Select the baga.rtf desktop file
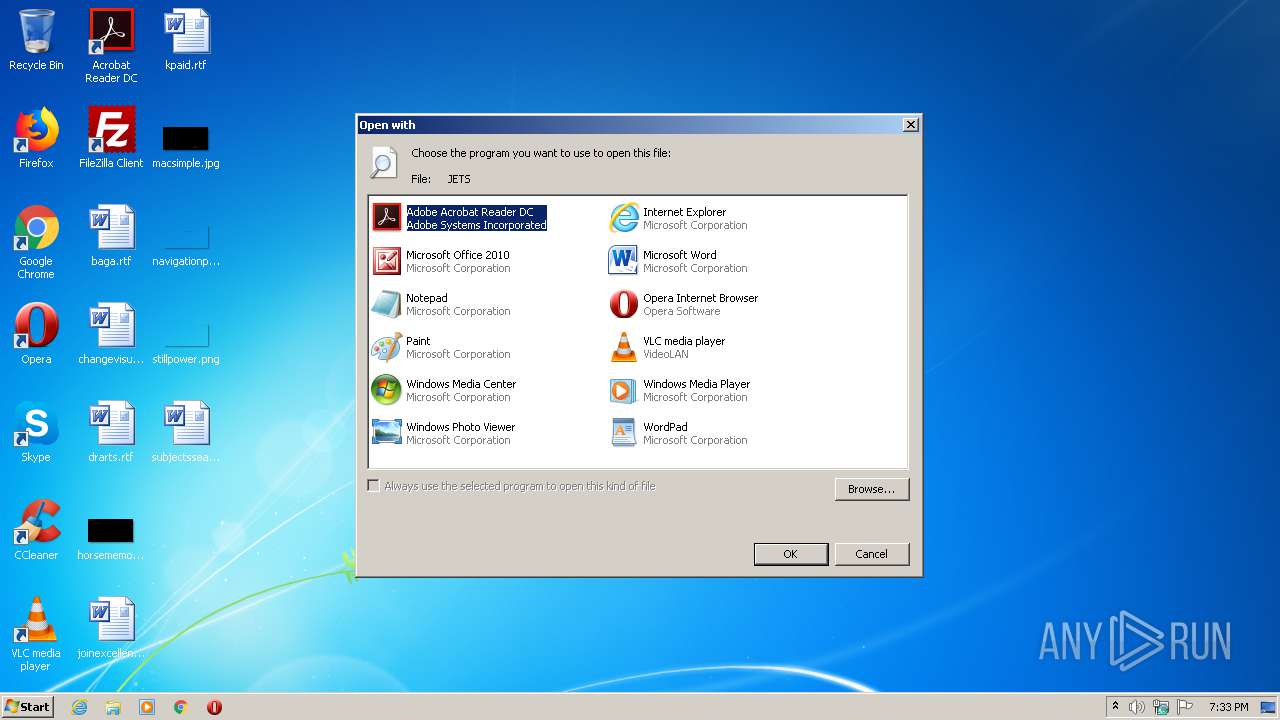The height and width of the screenshot is (720, 1280). tap(111, 236)
